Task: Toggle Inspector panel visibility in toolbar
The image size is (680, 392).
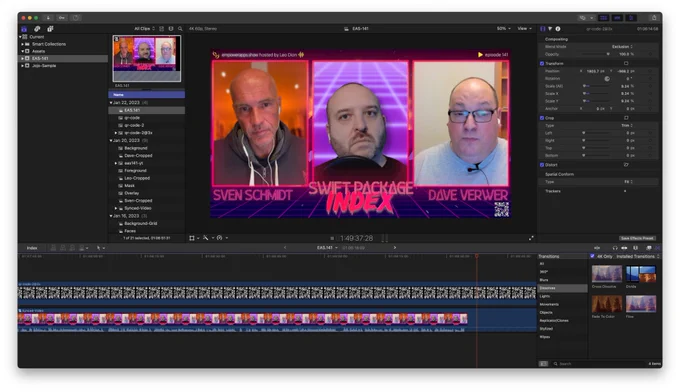Action: pyautogui.click(x=631, y=18)
